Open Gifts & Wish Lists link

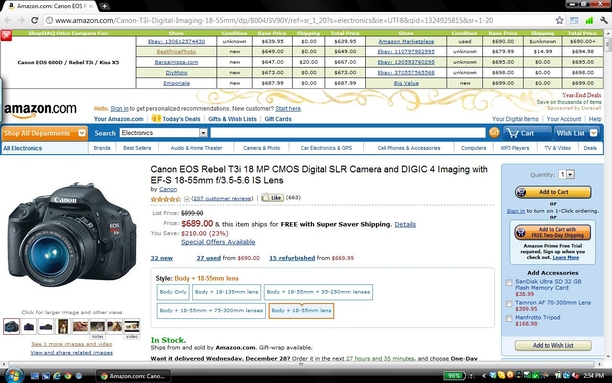tap(232, 119)
